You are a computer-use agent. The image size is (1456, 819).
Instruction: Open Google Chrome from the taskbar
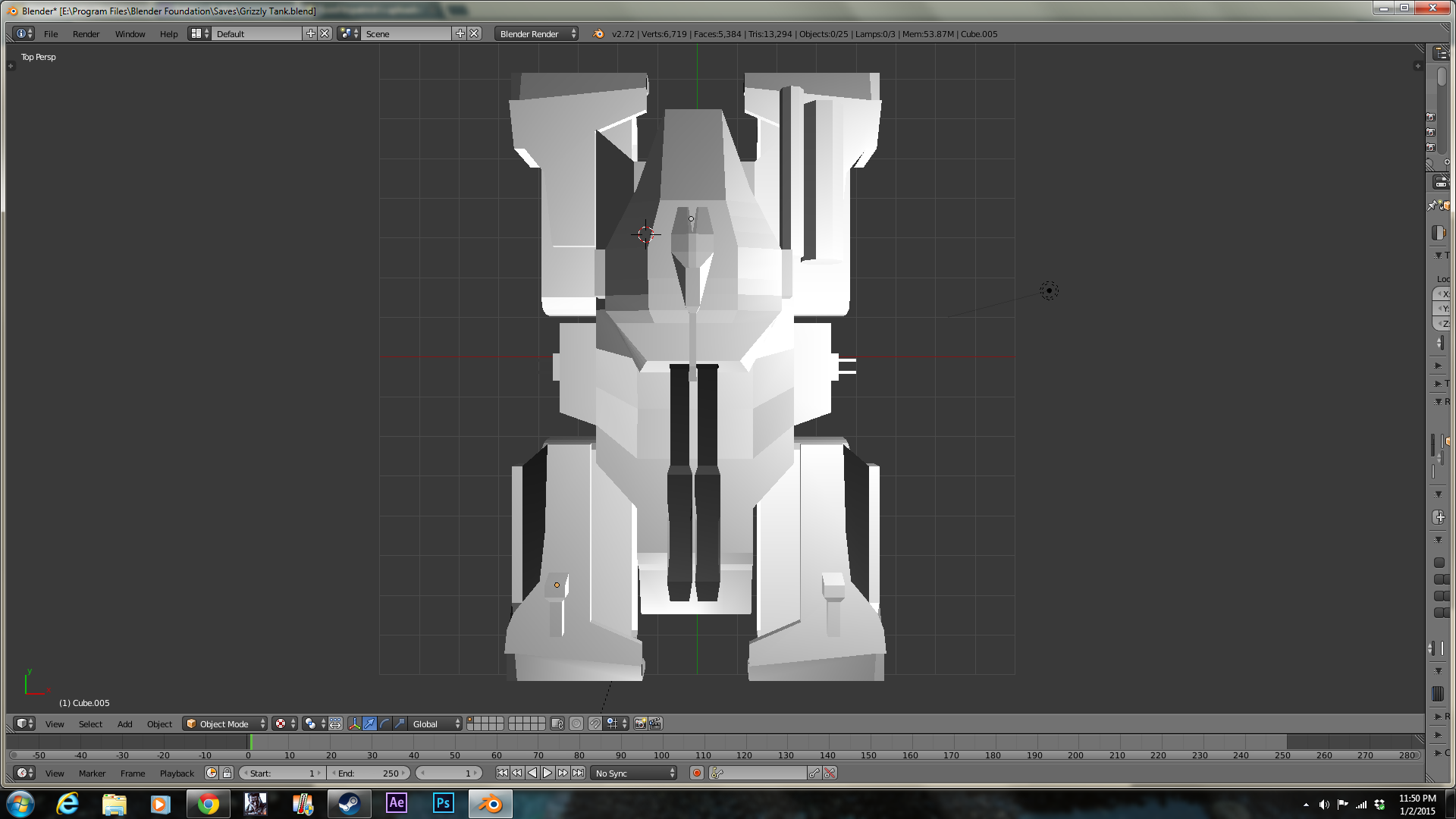click(x=208, y=804)
